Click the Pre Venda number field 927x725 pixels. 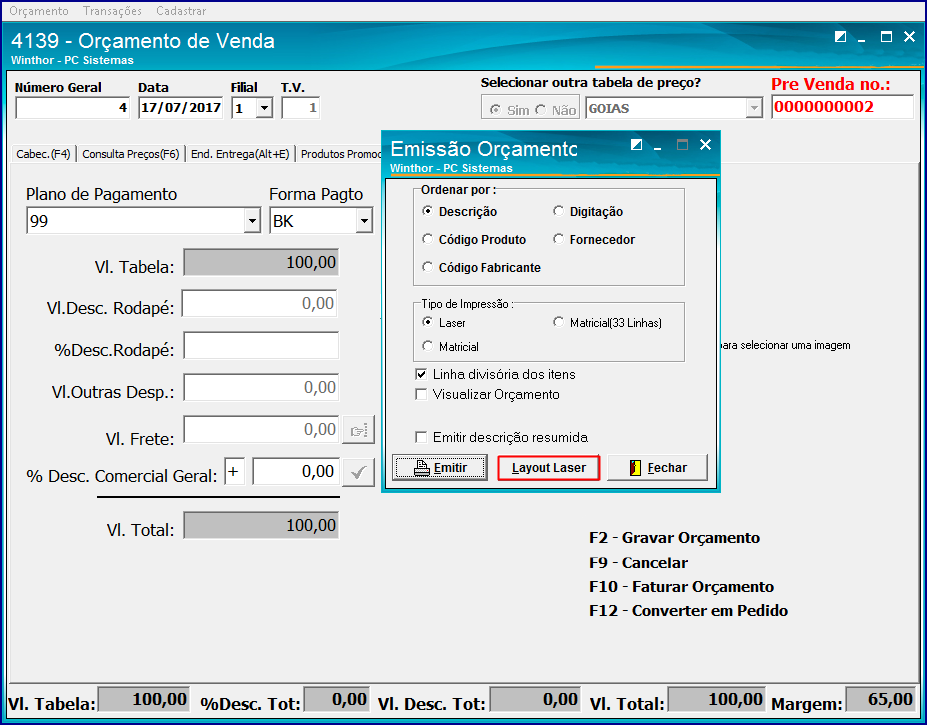(x=842, y=107)
